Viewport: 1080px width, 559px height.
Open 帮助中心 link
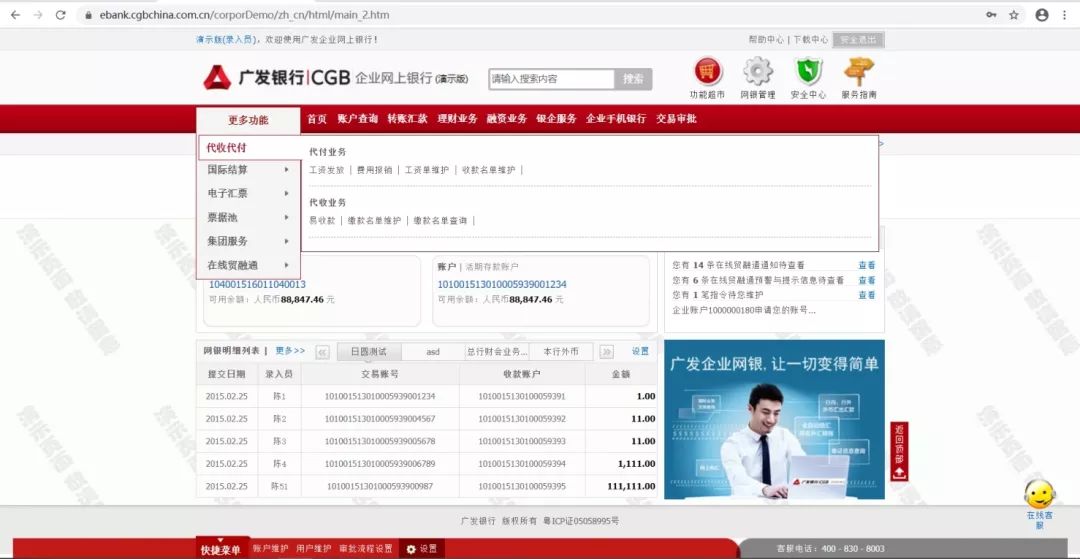tap(766, 40)
